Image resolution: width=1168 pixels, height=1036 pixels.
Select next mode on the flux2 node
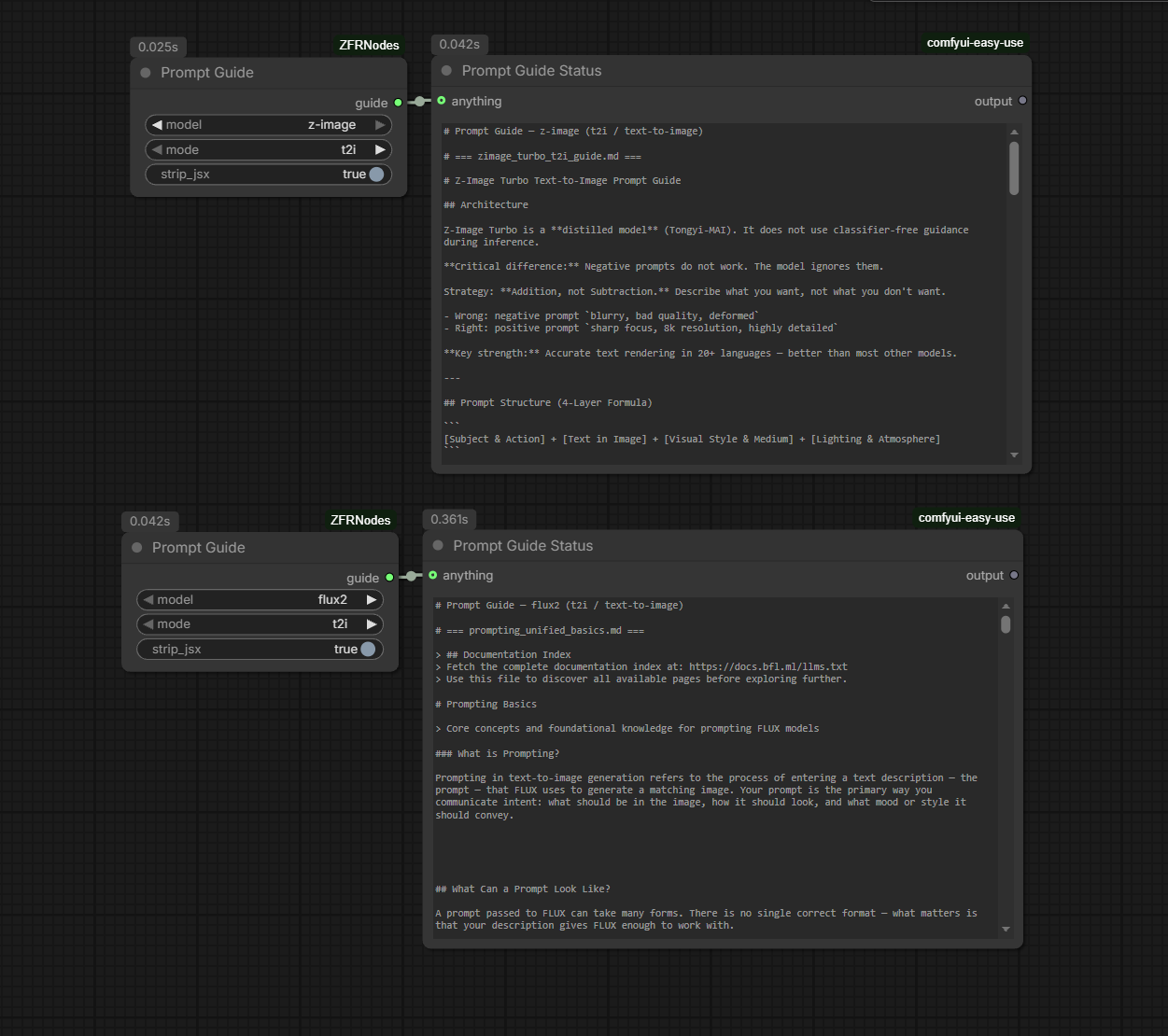pyautogui.click(x=372, y=624)
